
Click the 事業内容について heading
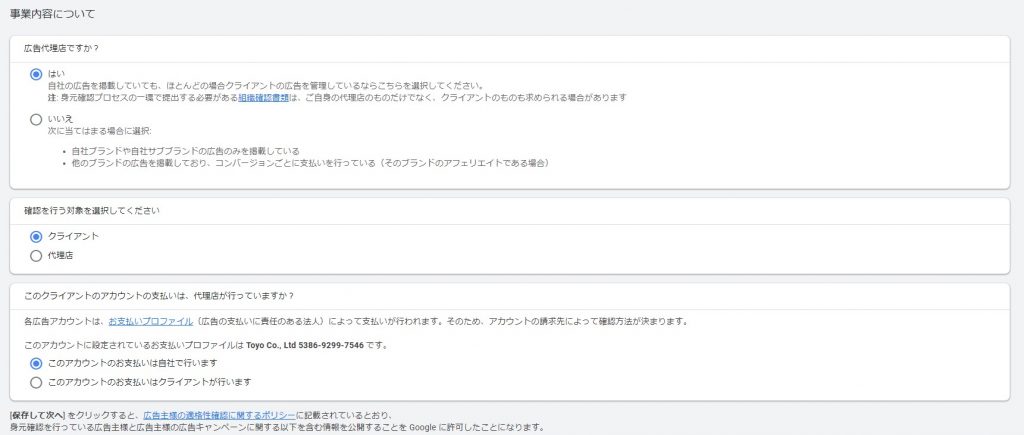pos(52,14)
